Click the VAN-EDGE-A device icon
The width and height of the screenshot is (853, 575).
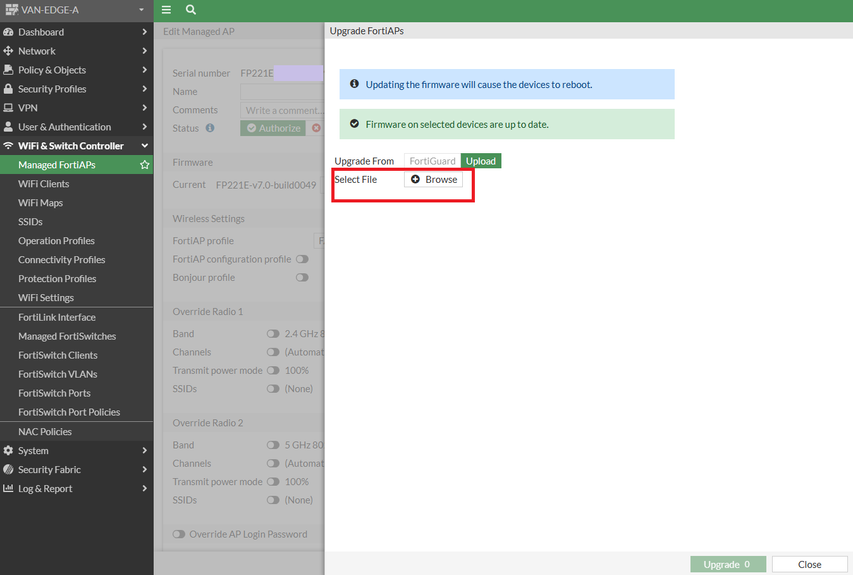11,10
